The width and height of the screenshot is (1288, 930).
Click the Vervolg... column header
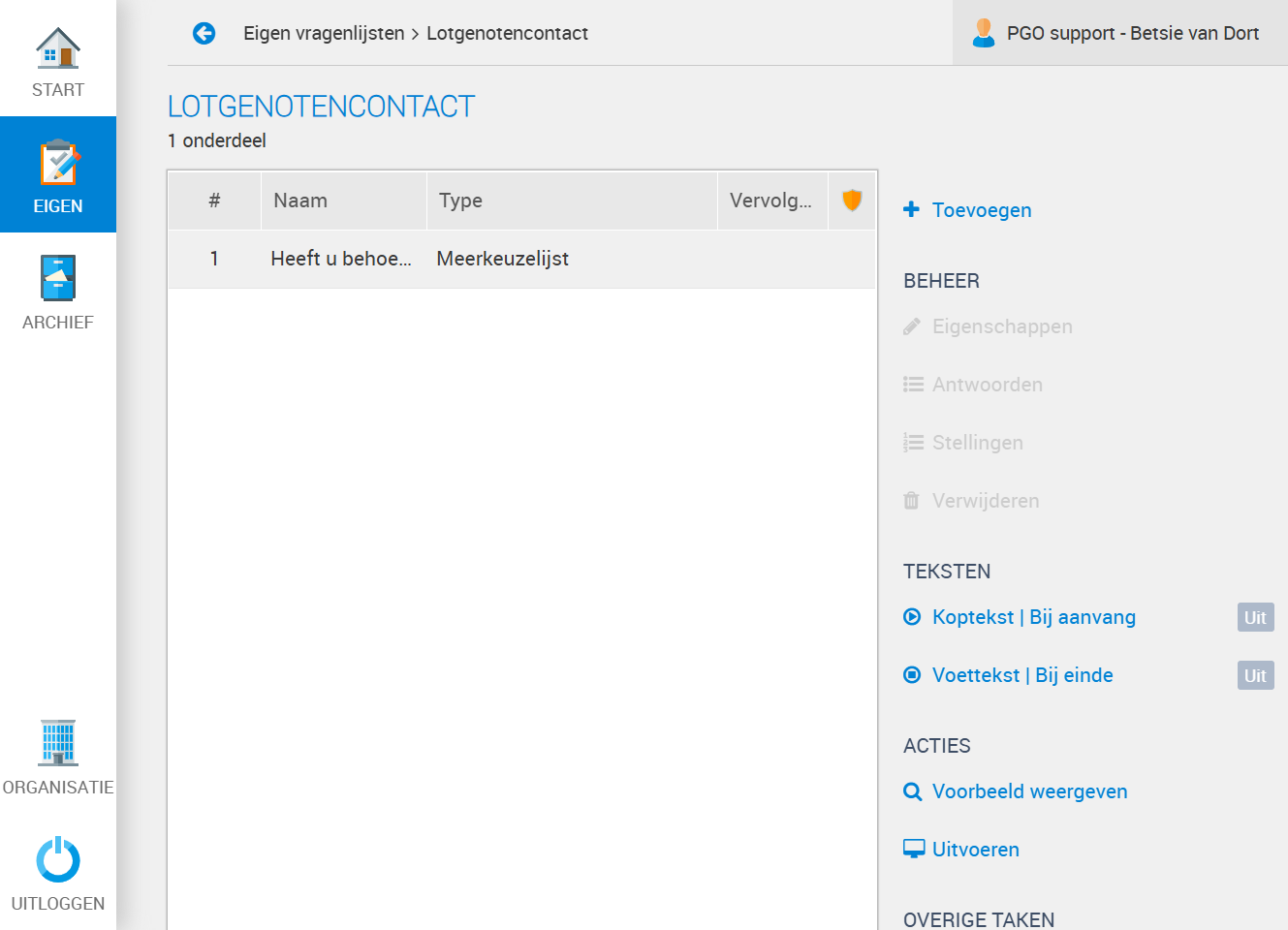point(772,201)
